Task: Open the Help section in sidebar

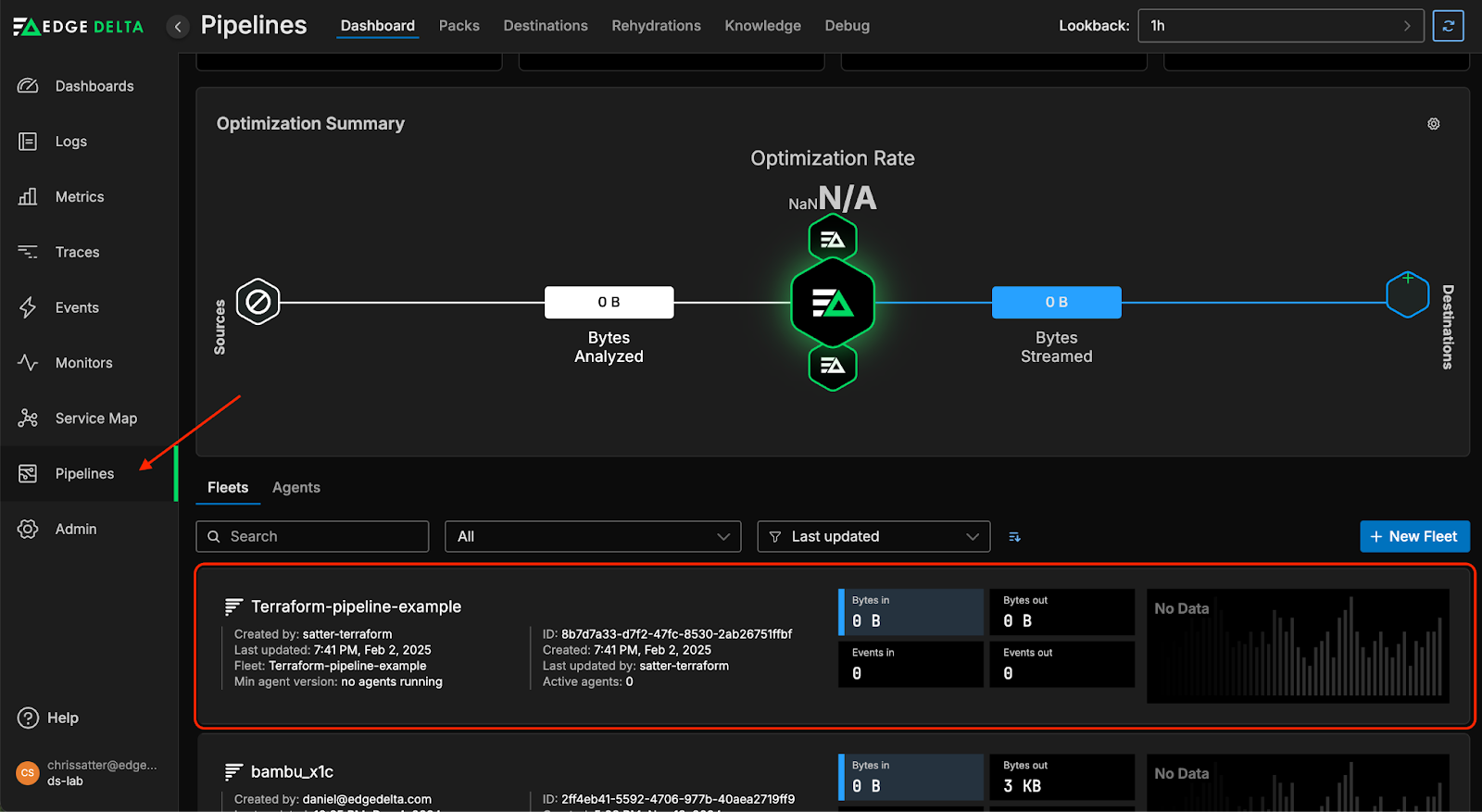Action: 62,718
